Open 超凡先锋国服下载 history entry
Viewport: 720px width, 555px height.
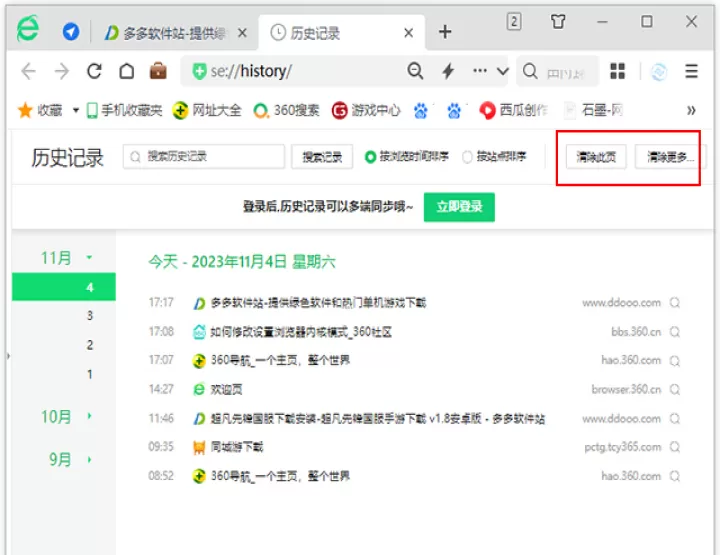click(377, 419)
